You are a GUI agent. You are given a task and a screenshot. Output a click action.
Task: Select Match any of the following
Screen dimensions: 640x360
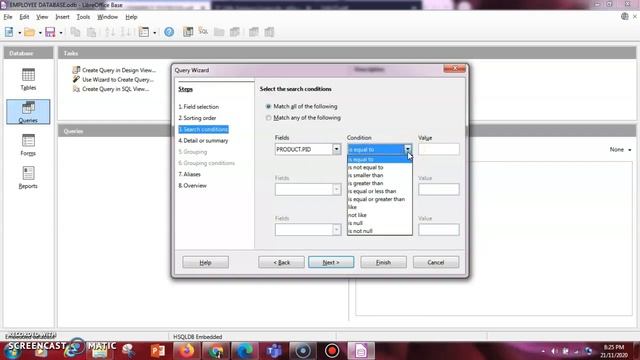tap(303, 118)
